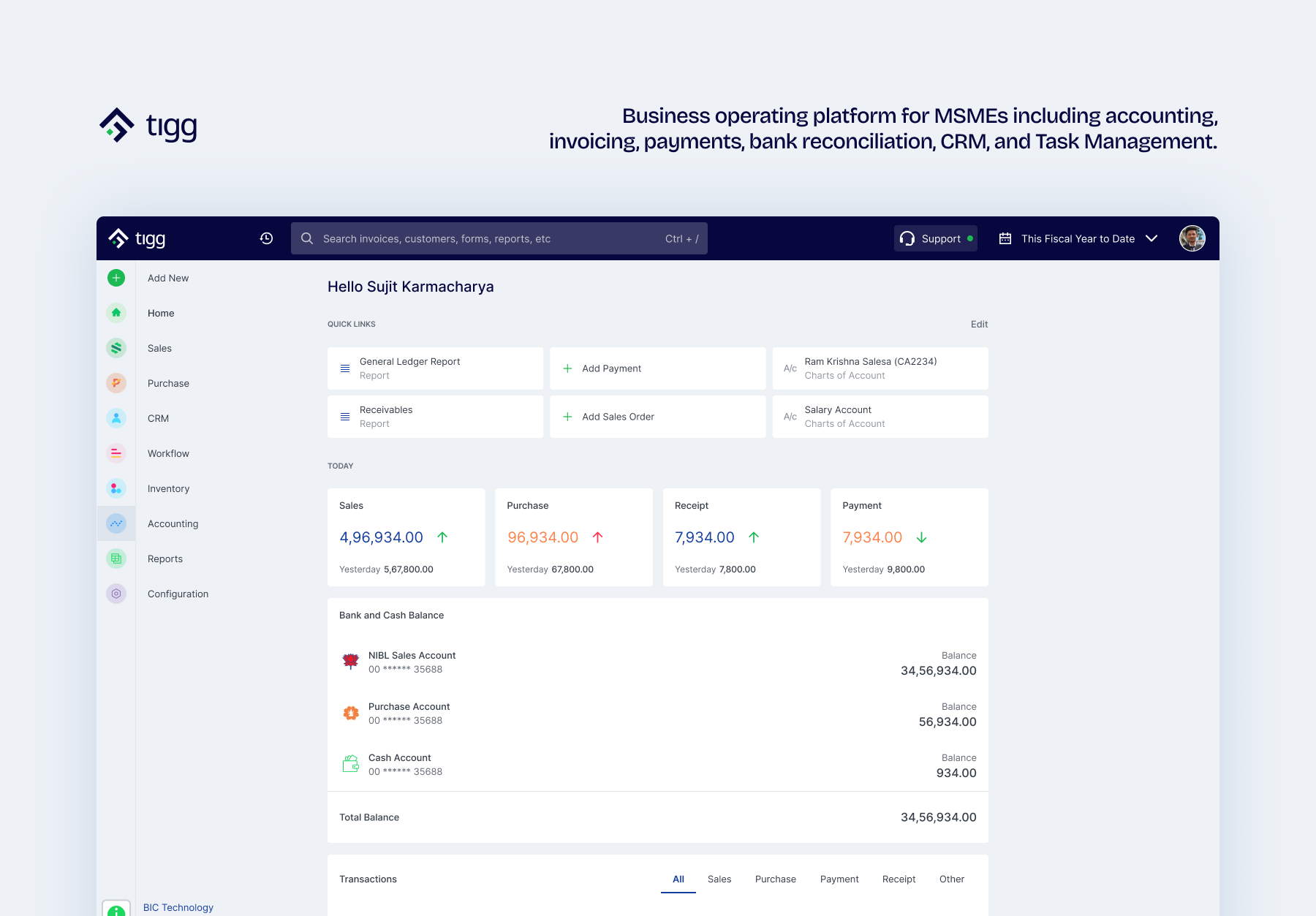1316x916 pixels.
Task: Click the tigg logo in the app header
Action: [137, 238]
